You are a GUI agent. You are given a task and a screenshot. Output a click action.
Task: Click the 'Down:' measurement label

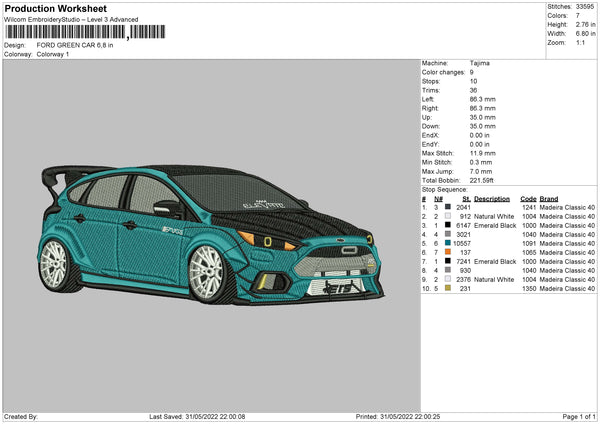tap(431, 126)
